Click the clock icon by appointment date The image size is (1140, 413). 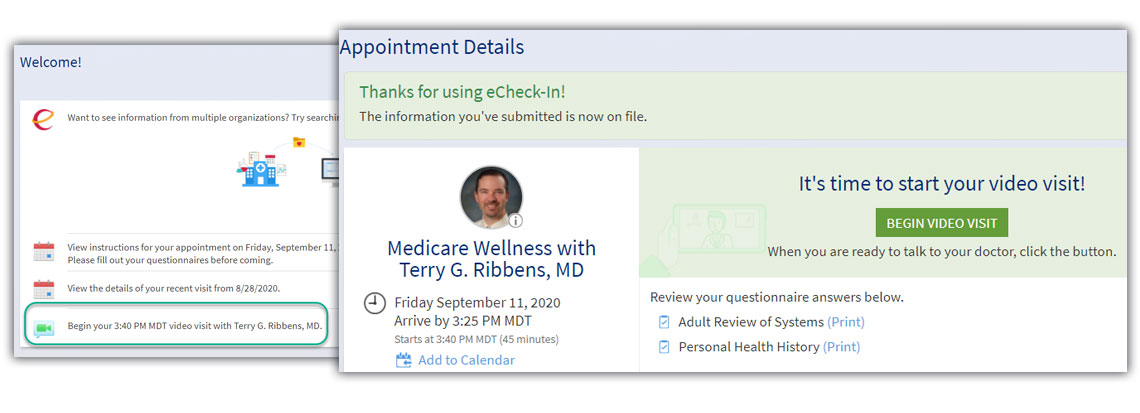click(374, 303)
